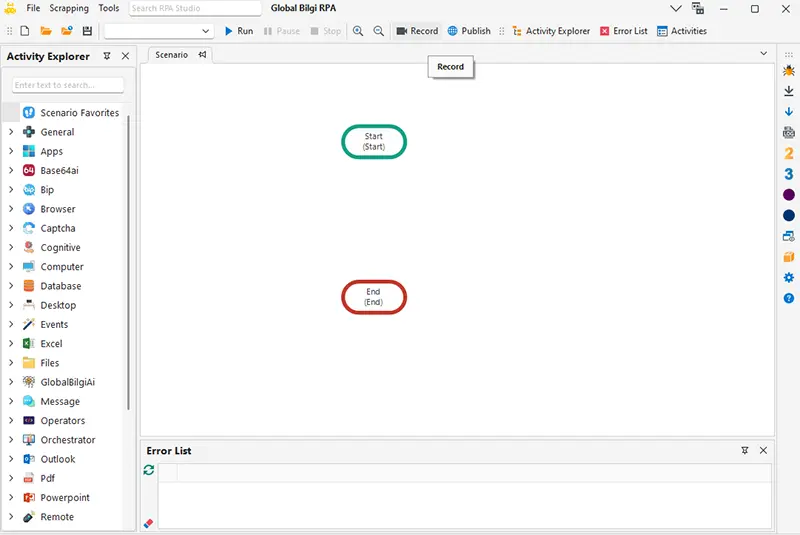800x535 pixels.
Task: Run the scenario
Action: tap(239, 31)
